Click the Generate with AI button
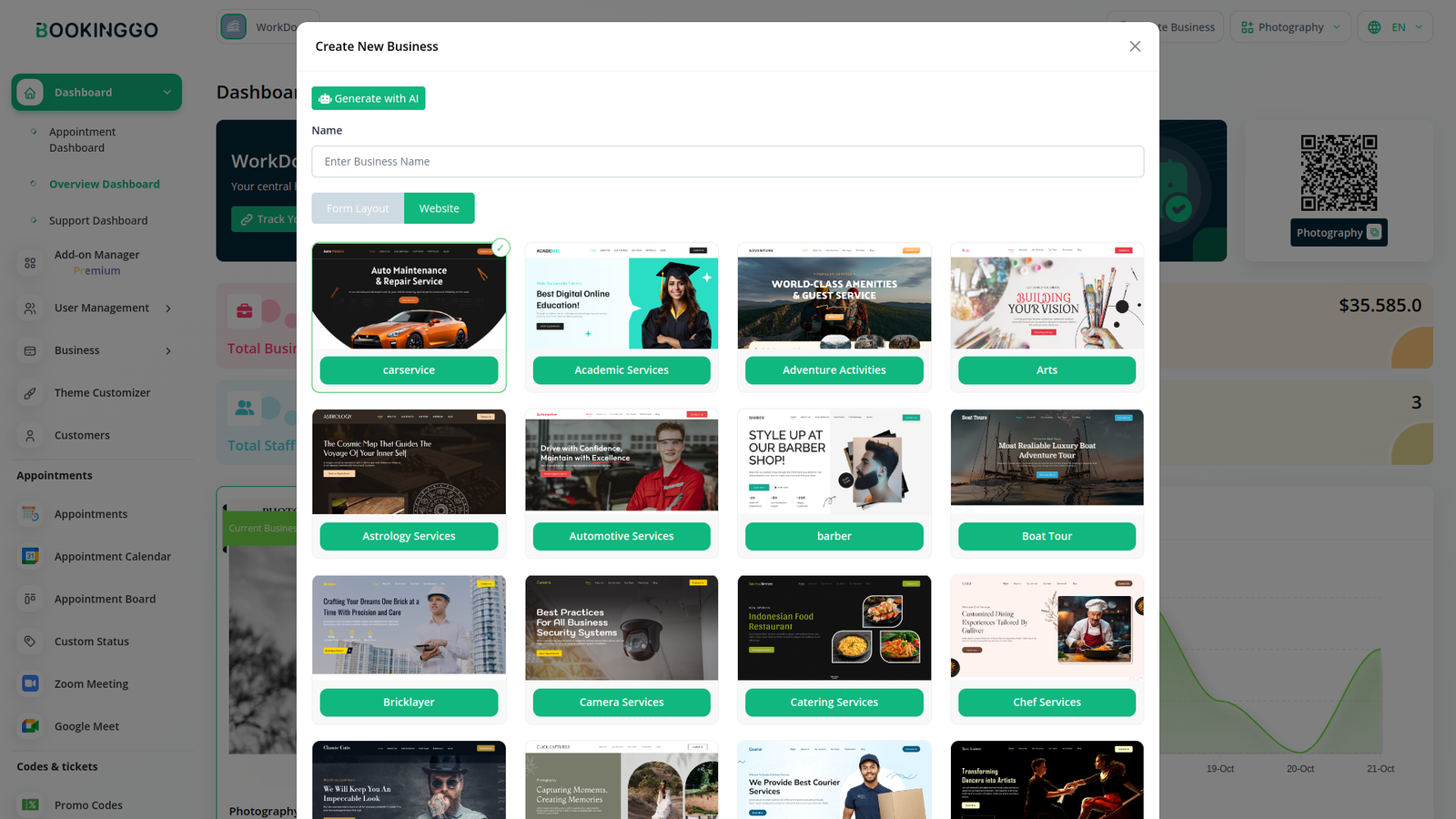 click(369, 98)
